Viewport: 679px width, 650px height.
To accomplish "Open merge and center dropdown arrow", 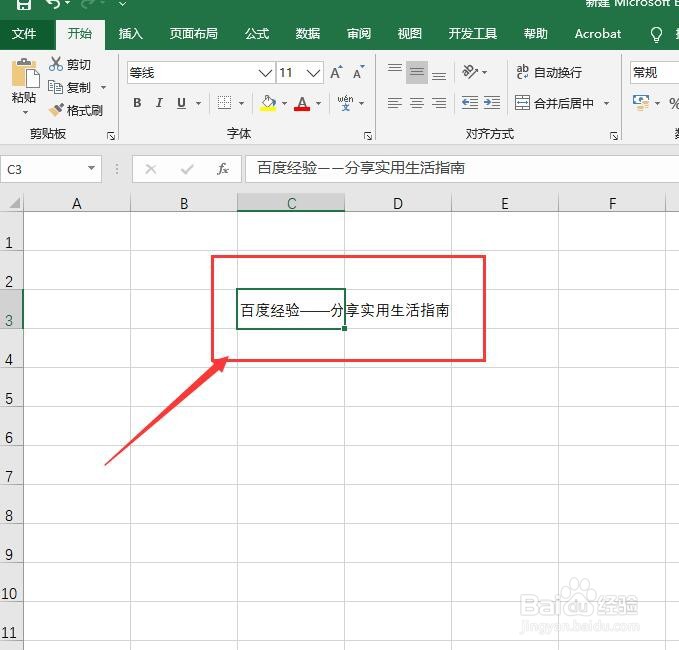I will (x=607, y=103).
